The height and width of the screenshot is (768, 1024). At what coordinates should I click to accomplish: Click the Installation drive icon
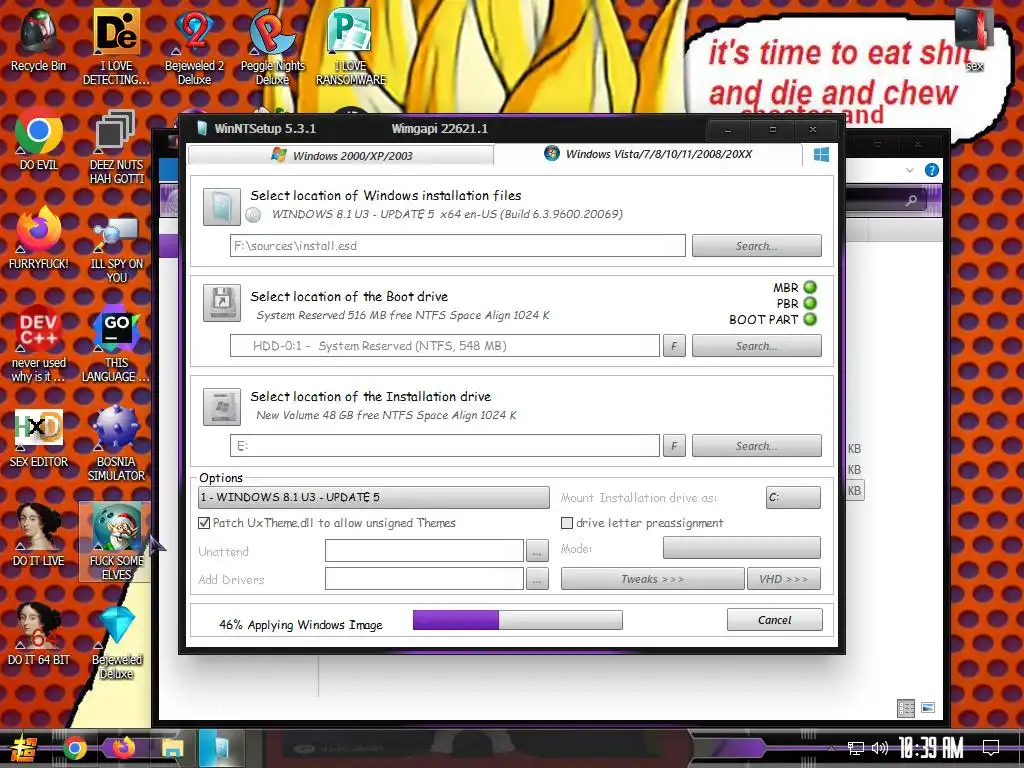point(221,406)
